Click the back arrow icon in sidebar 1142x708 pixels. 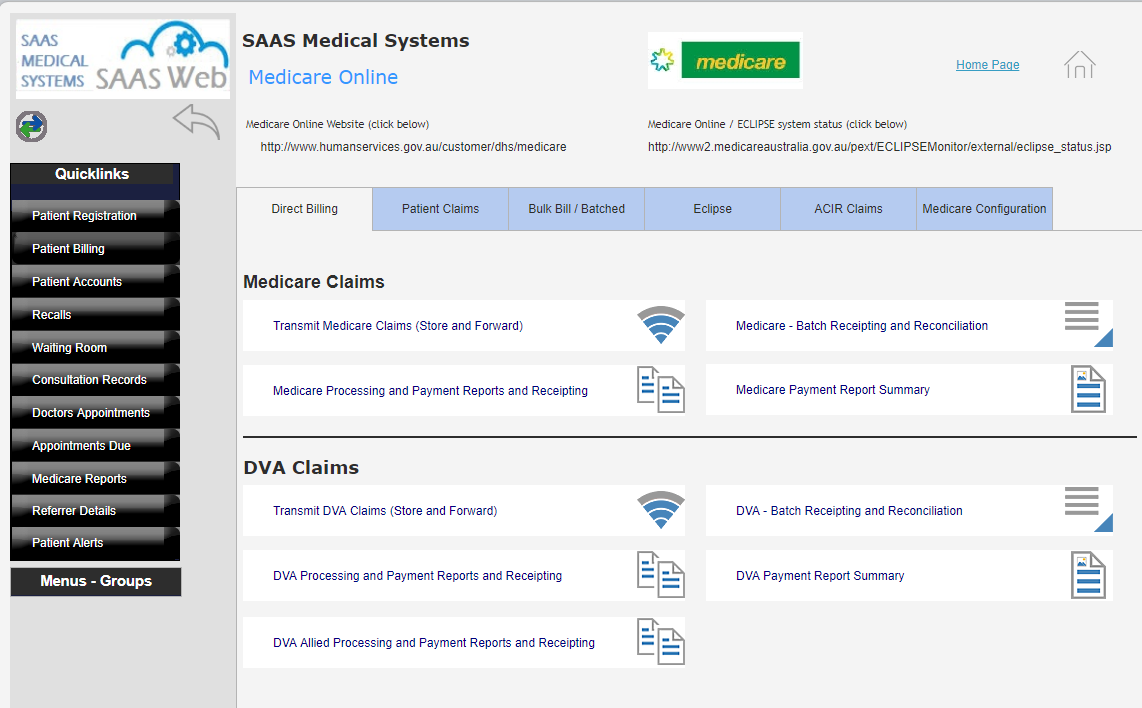197,121
